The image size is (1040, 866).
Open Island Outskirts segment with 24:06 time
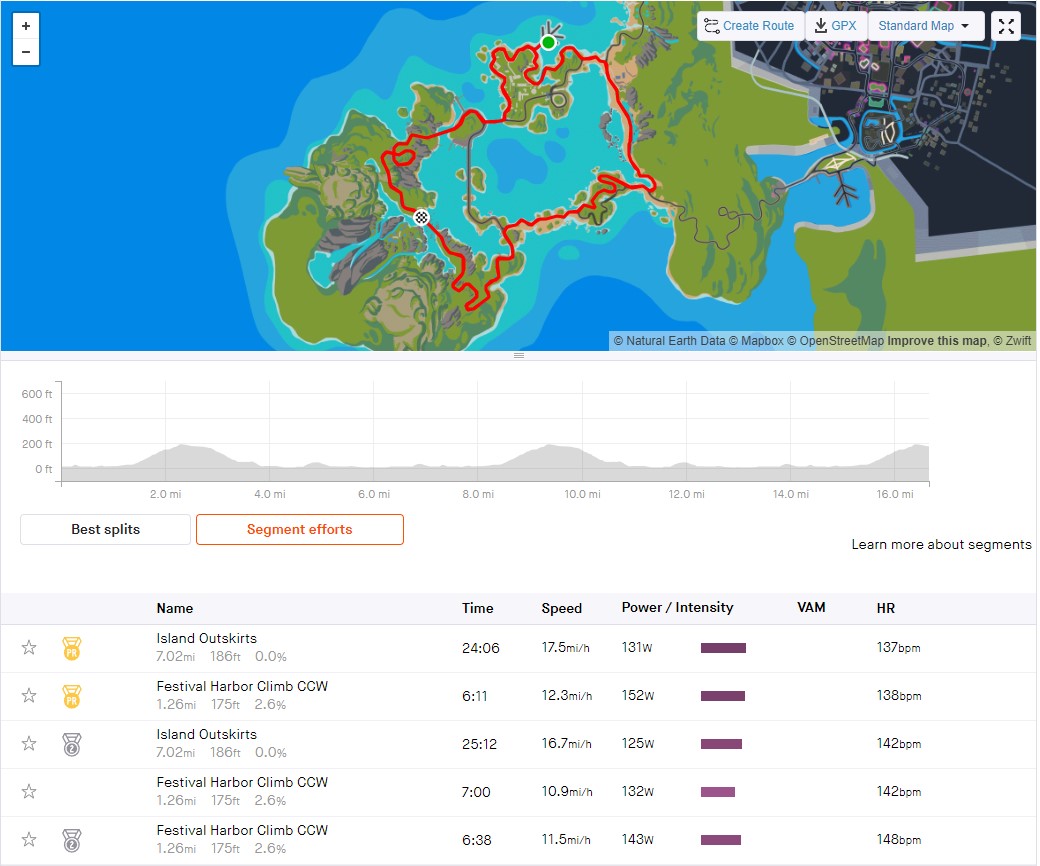tap(207, 639)
